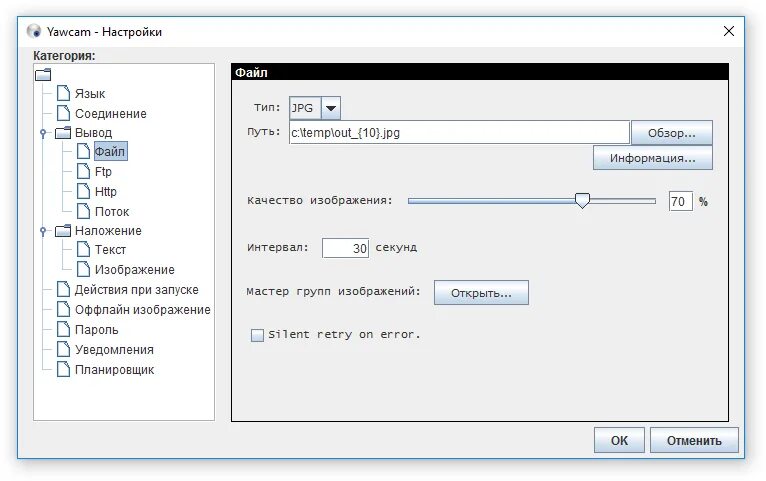Viewport: 766px width, 481px height.
Task: Open the Поток output settings
Action: tap(112, 211)
